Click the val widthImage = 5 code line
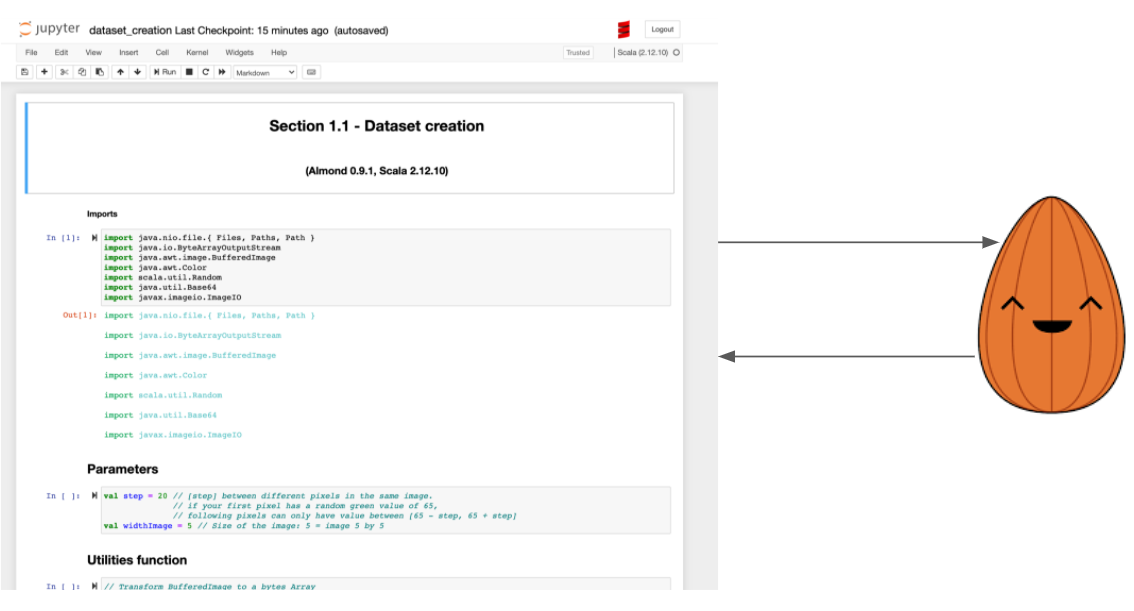The image size is (1134, 611). [x=244, y=526]
